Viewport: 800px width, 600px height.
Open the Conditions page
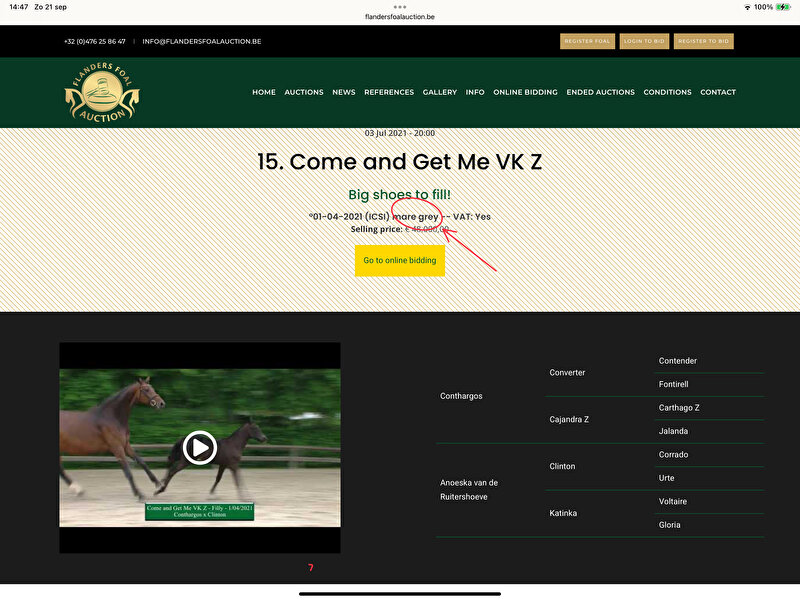[667, 92]
